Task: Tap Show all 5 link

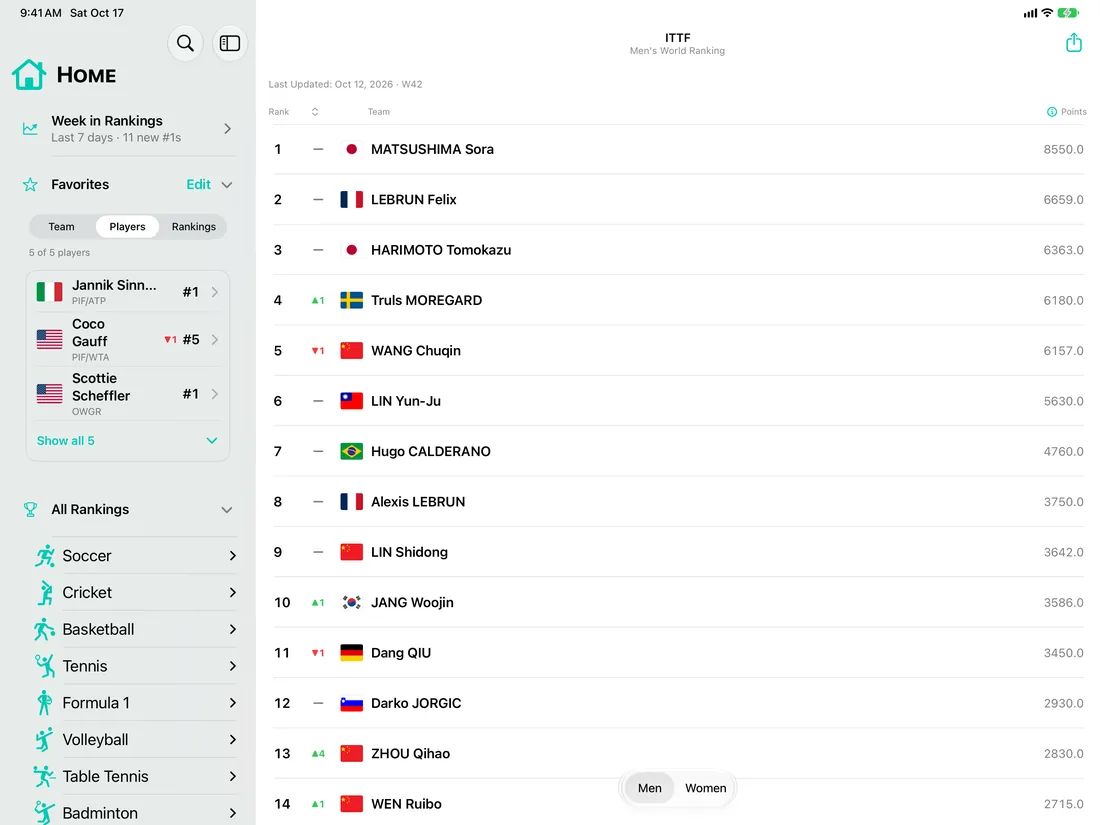Action: 65,441
